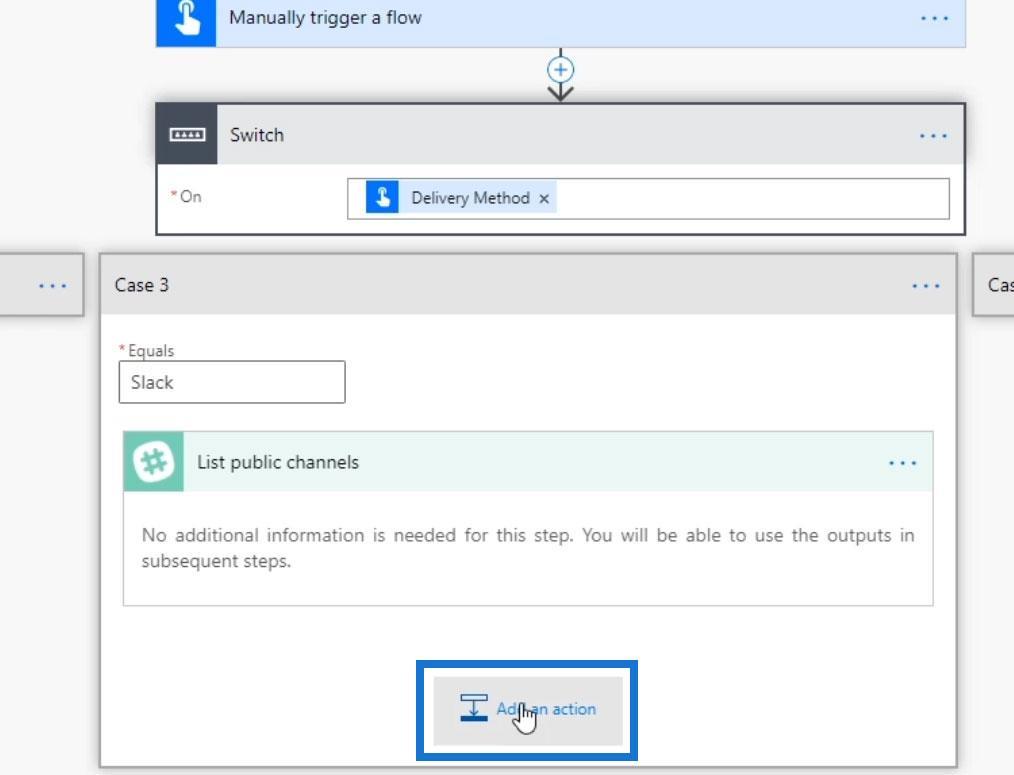Click the Slack hashtag icon

(153, 462)
